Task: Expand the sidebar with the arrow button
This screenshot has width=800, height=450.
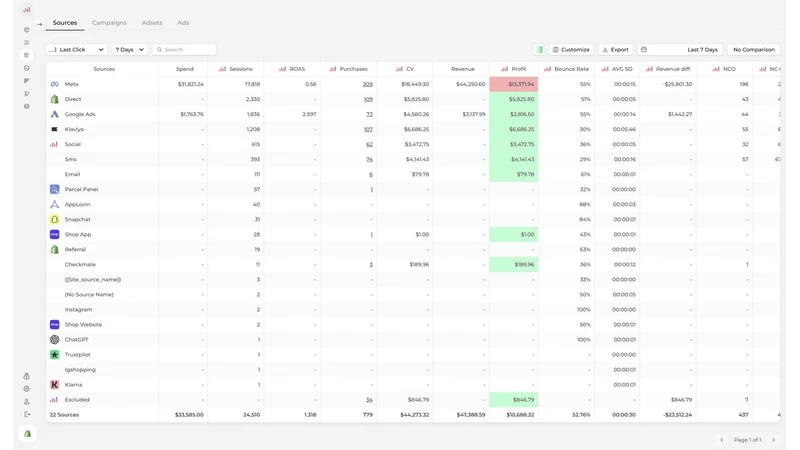Action: 39,24
